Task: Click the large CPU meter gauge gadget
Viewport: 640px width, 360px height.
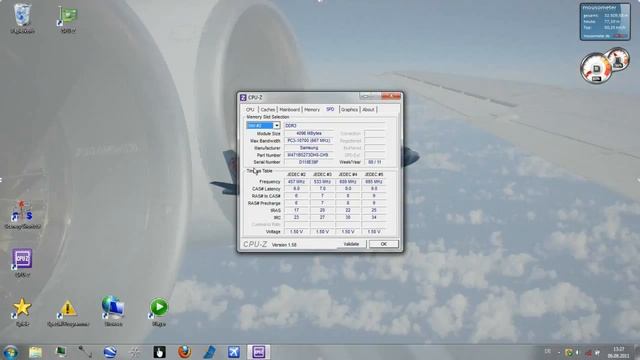Action: point(596,69)
